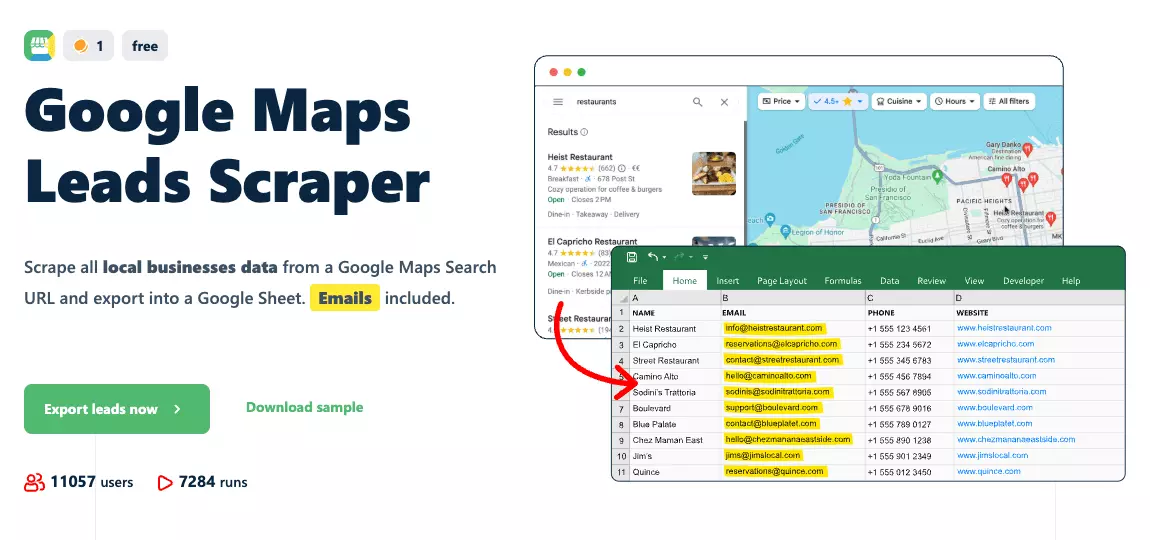The width and height of the screenshot is (1150, 540).
Task: Expand the Price filter dropdown
Action: click(x=780, y=101)
